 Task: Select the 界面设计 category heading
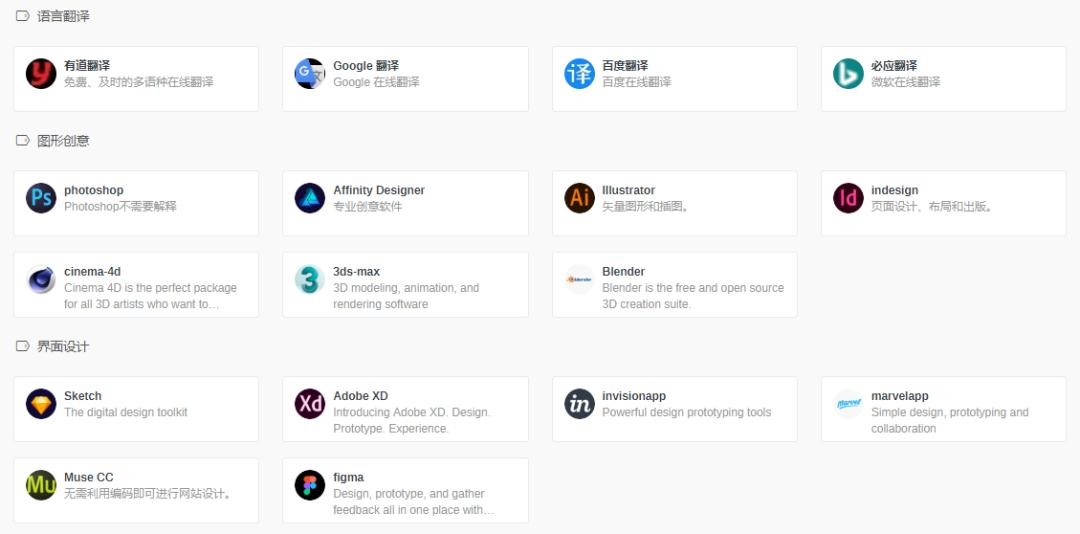tap(63, 347)
